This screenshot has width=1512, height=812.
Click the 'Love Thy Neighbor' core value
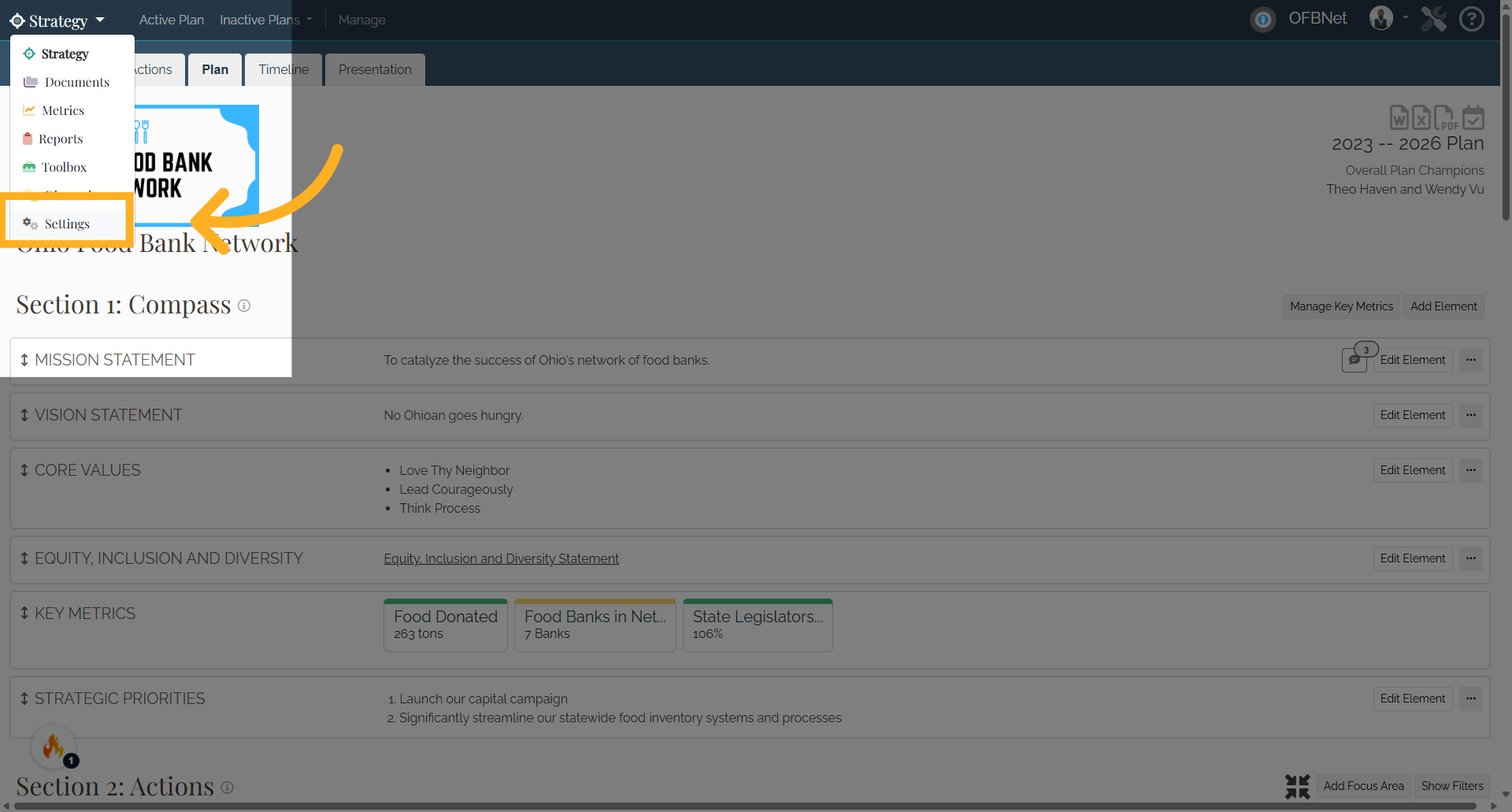[x=454, y=470]
